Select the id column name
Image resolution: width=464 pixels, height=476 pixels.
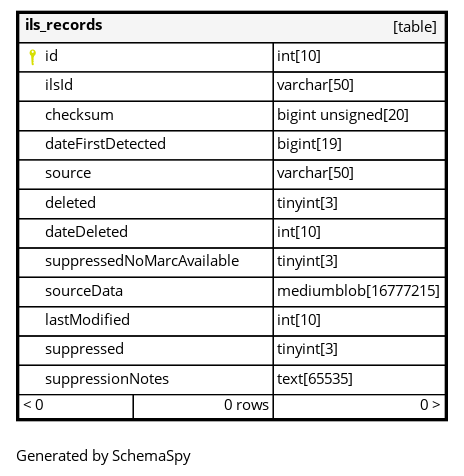pos(51,56)
